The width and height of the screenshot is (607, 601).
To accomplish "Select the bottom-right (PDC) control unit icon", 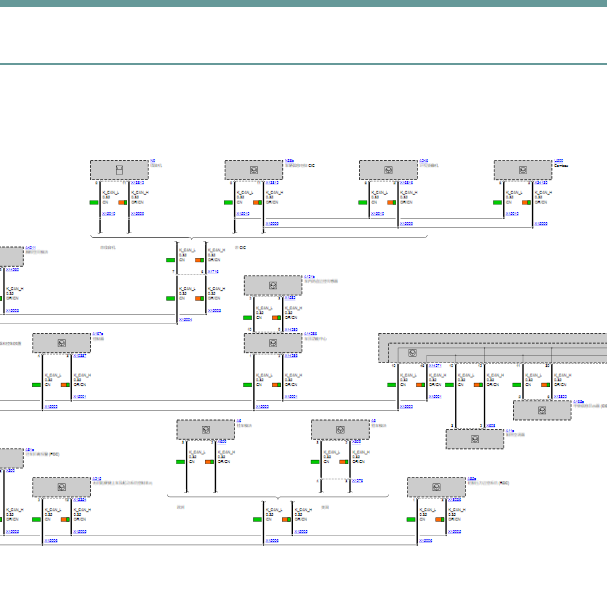I will [x=436, y=487].
